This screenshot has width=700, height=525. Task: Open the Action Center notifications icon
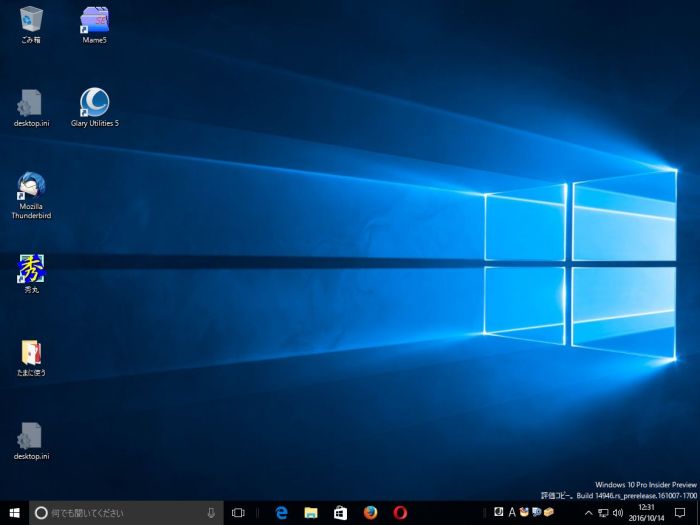pos(680,513)
